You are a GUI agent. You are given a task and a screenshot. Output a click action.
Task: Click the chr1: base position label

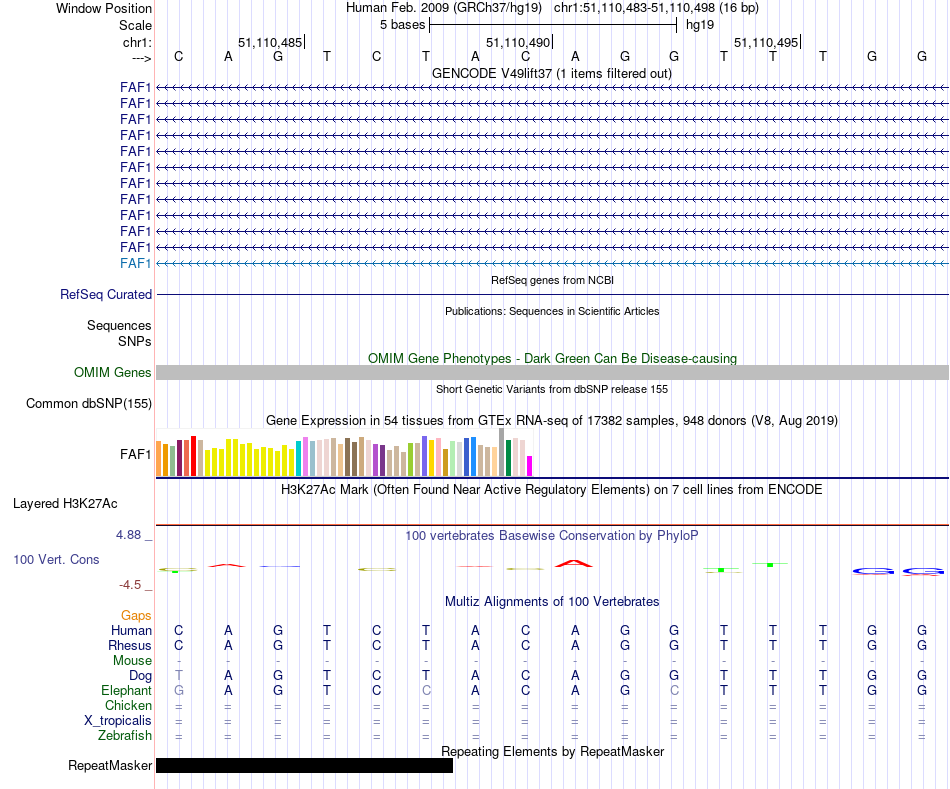coord(137,42)
